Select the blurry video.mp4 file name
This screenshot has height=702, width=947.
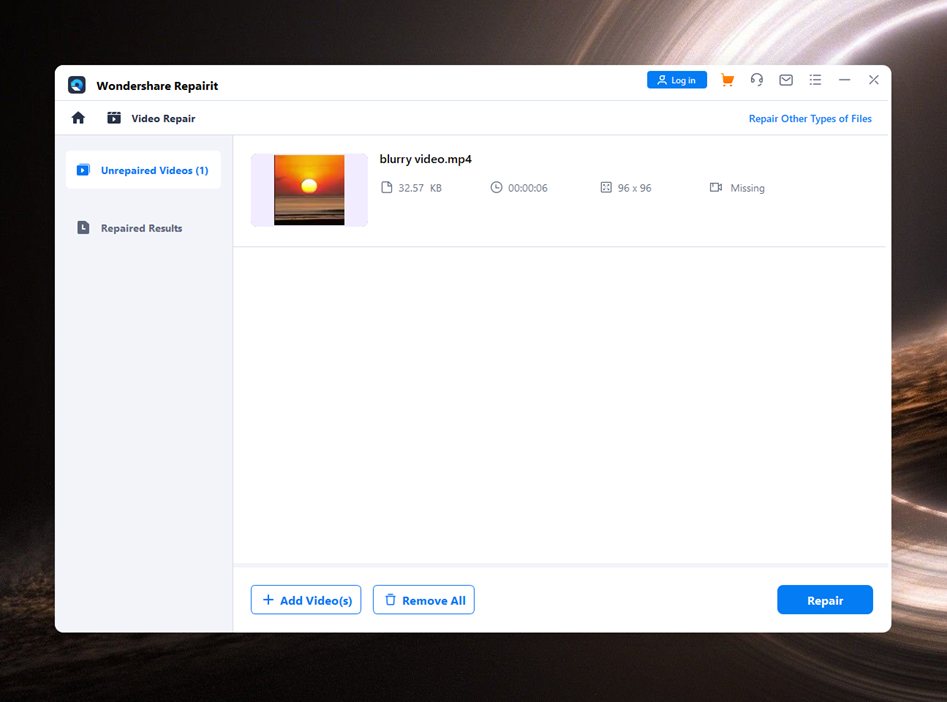pos(425,159)
